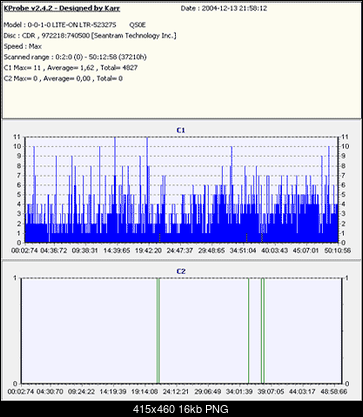Click '40:03:43' on the C1 time axis
This screenshot has height=417, width=363.
274,250
